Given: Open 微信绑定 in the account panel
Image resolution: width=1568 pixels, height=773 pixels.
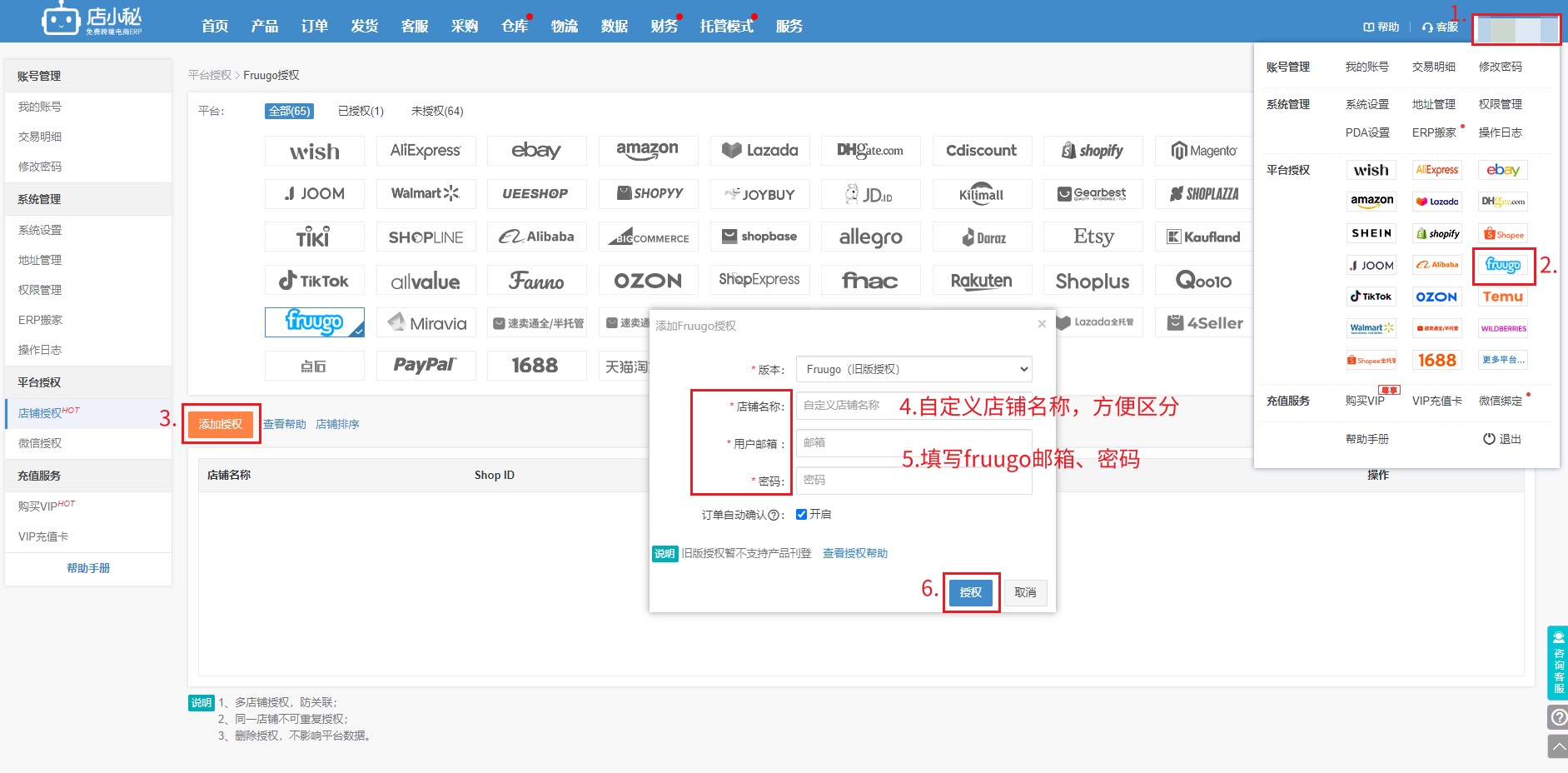Looking at the screenshot, I should tap(1501, 401).
